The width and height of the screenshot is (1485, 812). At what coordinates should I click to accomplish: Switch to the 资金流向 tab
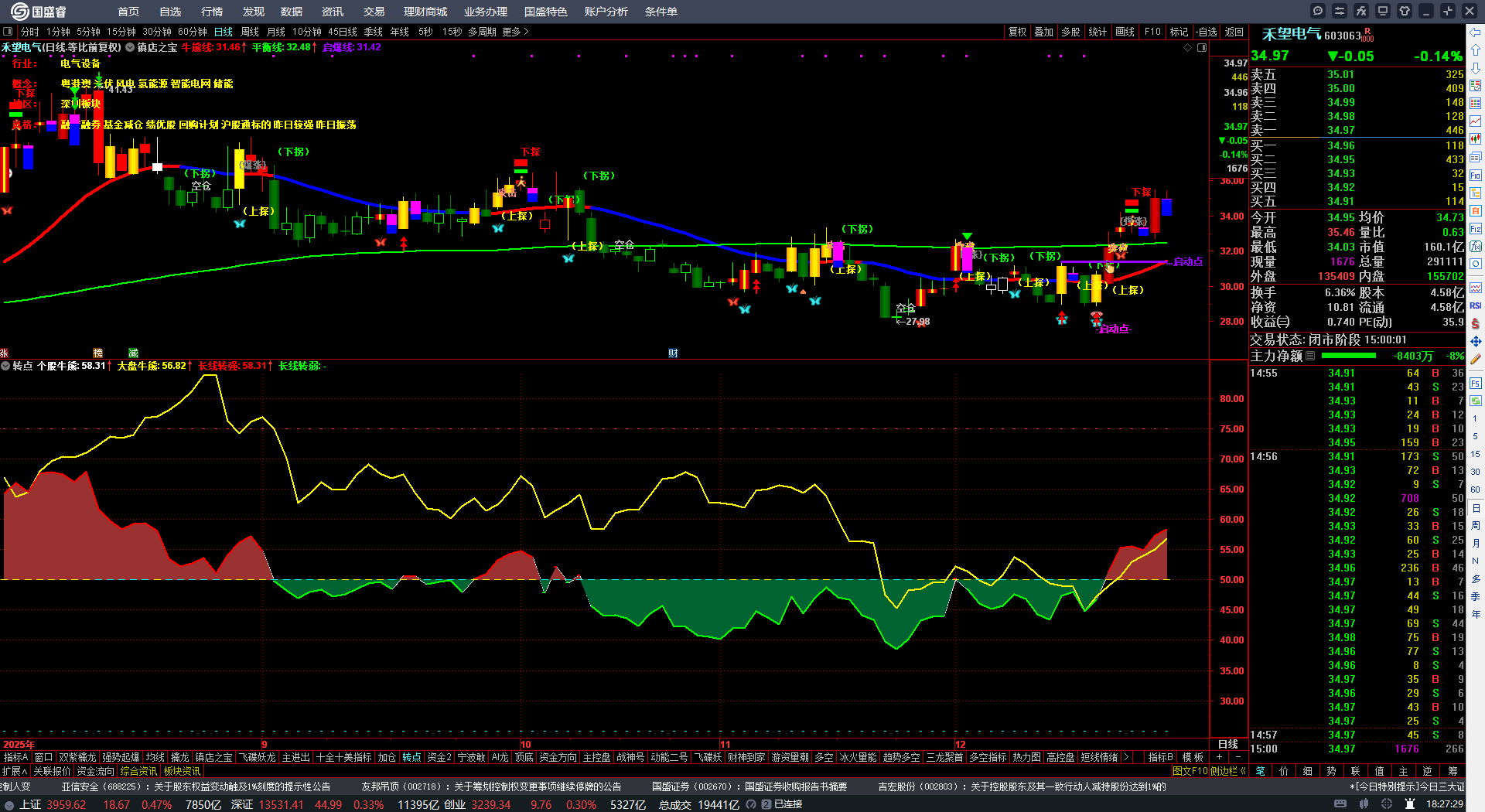tap(95, 771)
